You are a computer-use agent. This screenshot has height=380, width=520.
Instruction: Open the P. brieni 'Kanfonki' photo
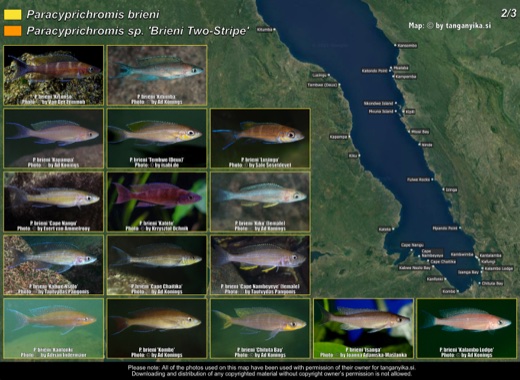tap(54, 328)
